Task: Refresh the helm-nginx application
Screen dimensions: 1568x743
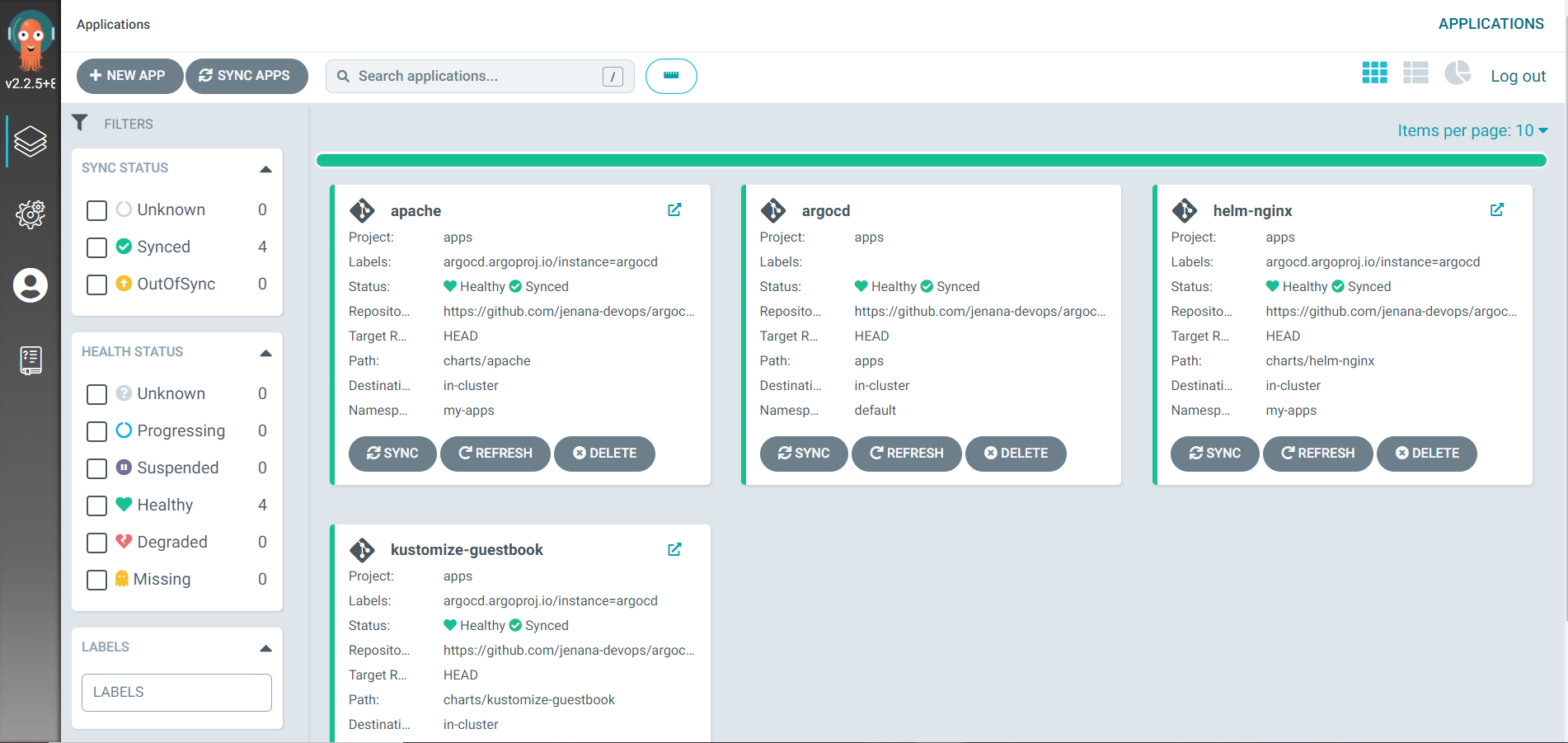Action: [x=1317, y=454]
